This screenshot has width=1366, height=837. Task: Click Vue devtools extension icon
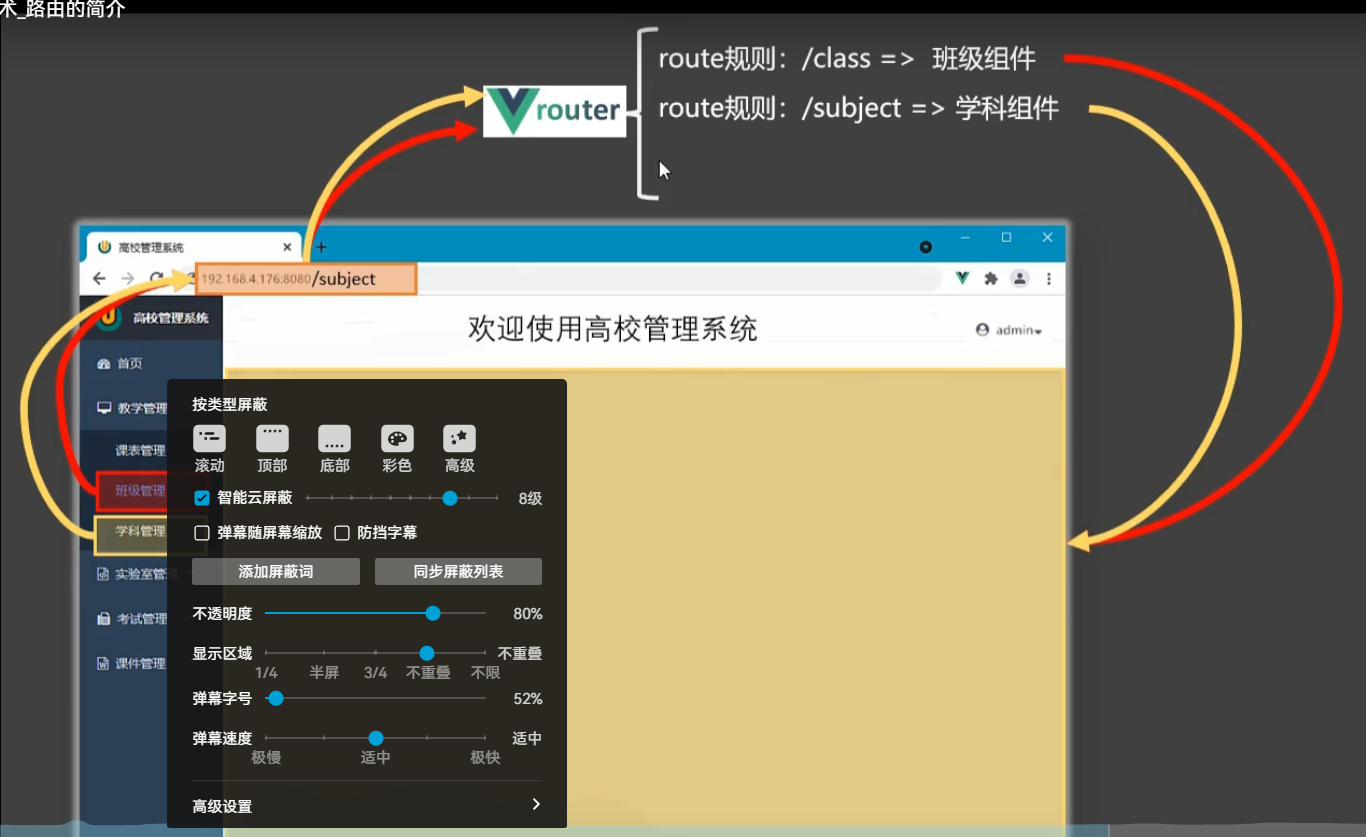click(x=962, y=279)
